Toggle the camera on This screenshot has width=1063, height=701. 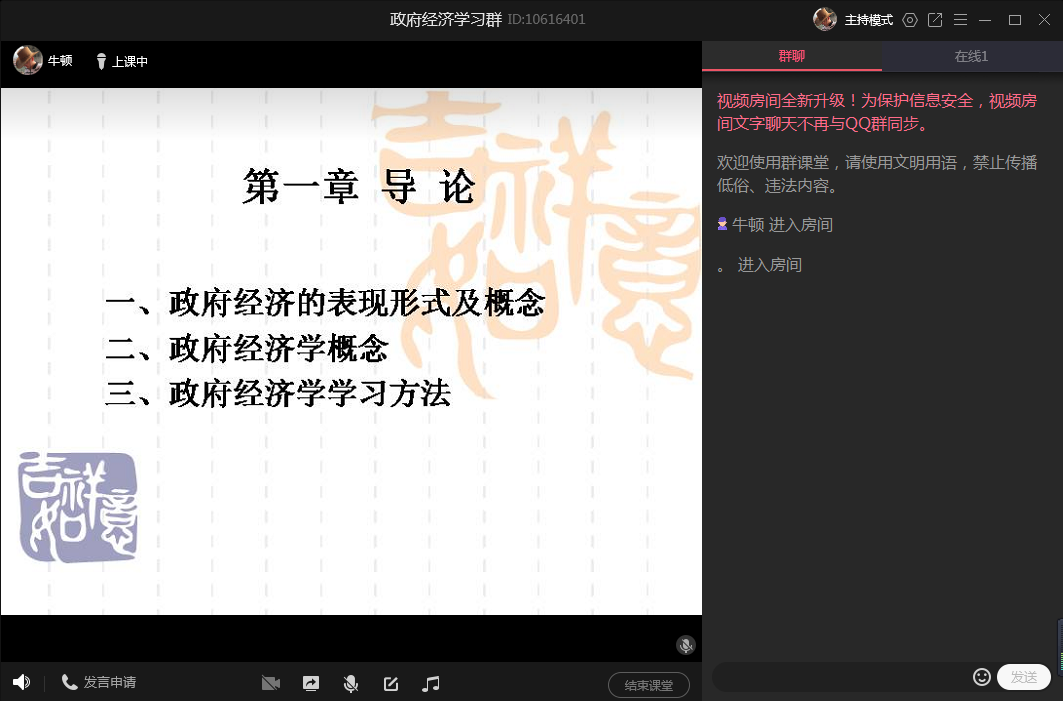(270, 684)
